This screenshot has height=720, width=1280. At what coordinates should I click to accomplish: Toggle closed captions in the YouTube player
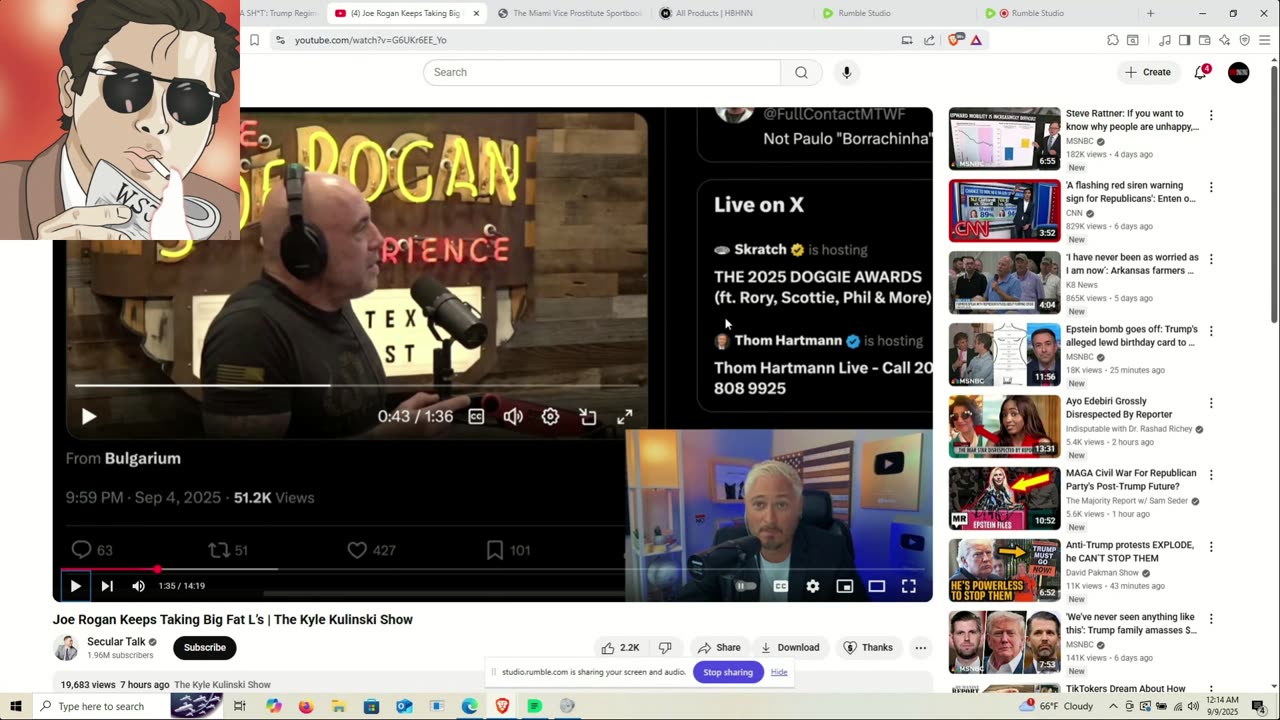point(781,586)
